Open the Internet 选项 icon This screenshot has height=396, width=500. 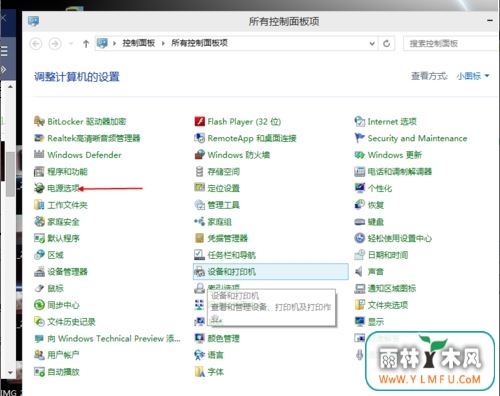360,121
